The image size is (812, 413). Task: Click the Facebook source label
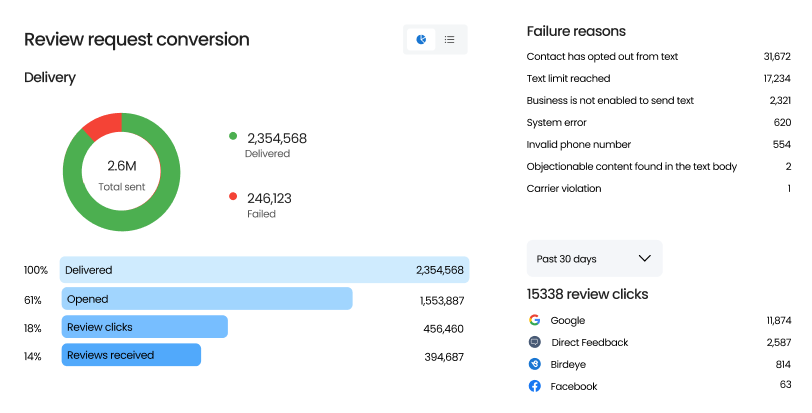point(574,386)
